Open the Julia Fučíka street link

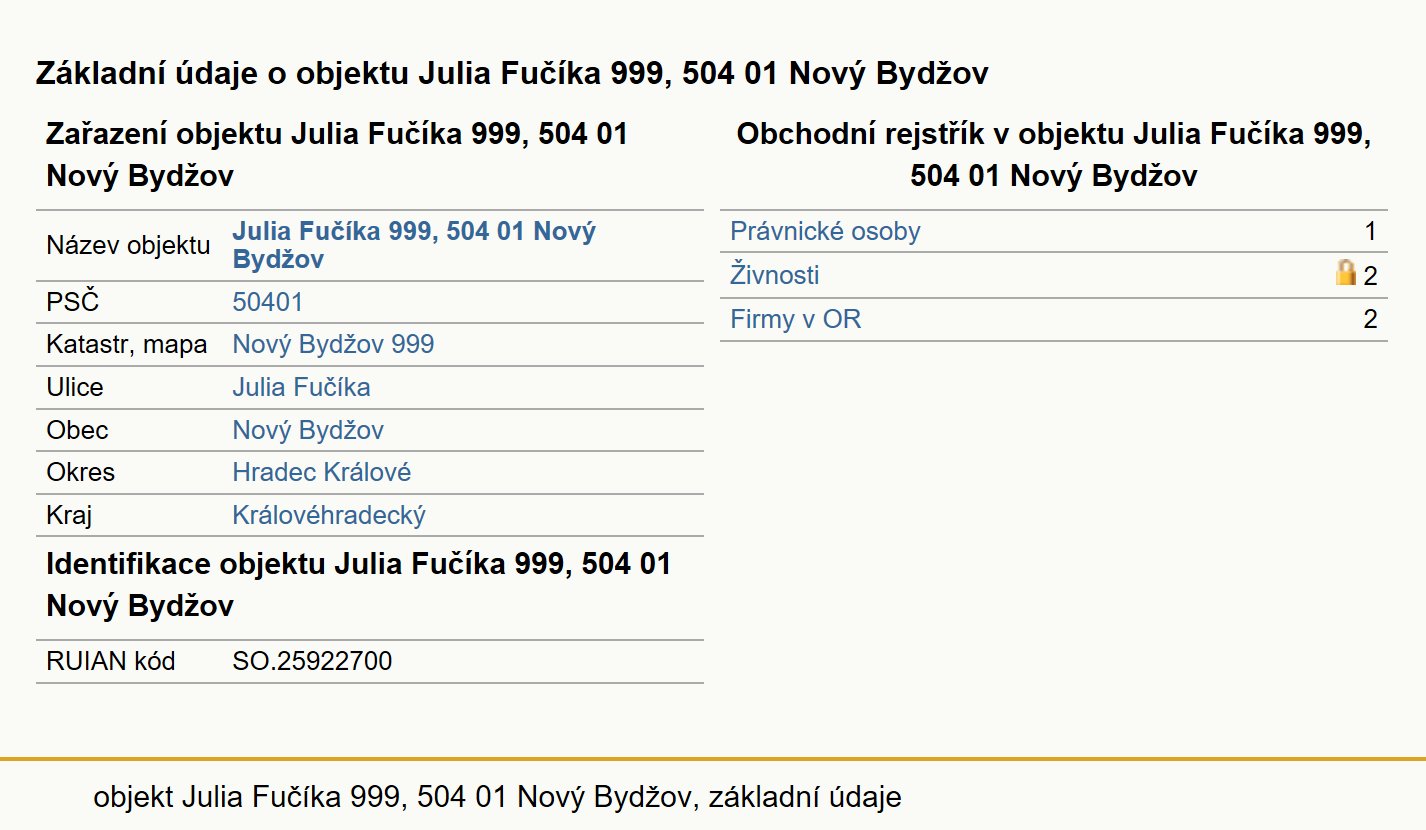(x=301, y=387)
